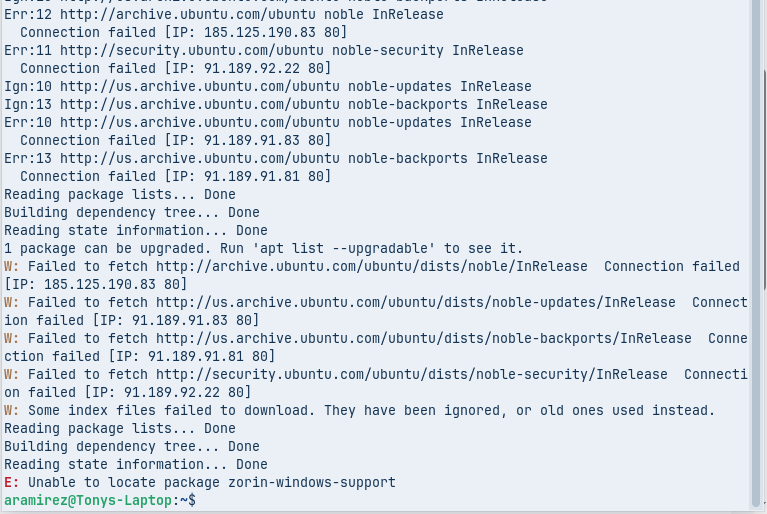Click the dists/noble/InRelease URL in the first warning

(372, 267)
